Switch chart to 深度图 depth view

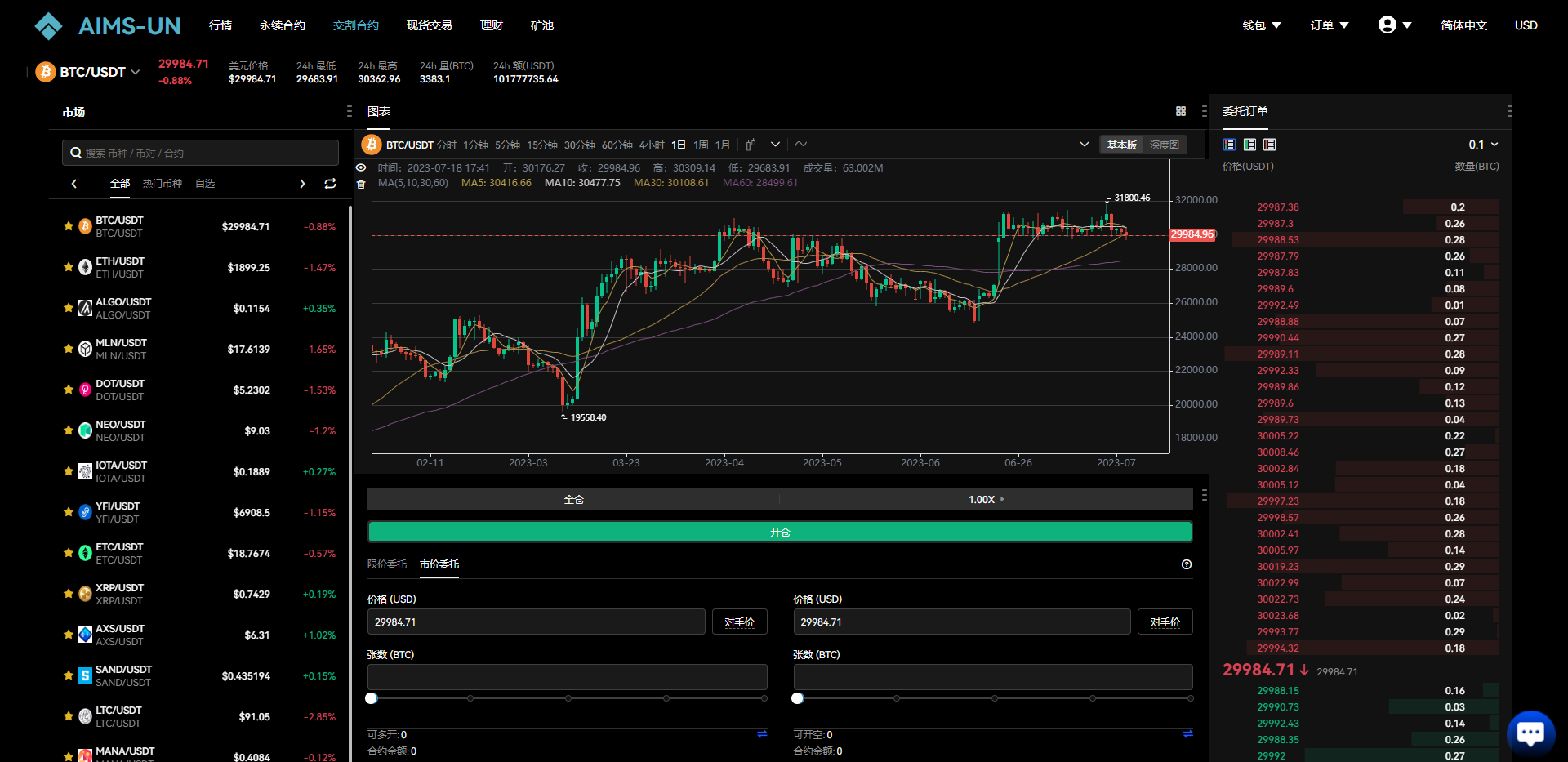(x=1164, y=145)
